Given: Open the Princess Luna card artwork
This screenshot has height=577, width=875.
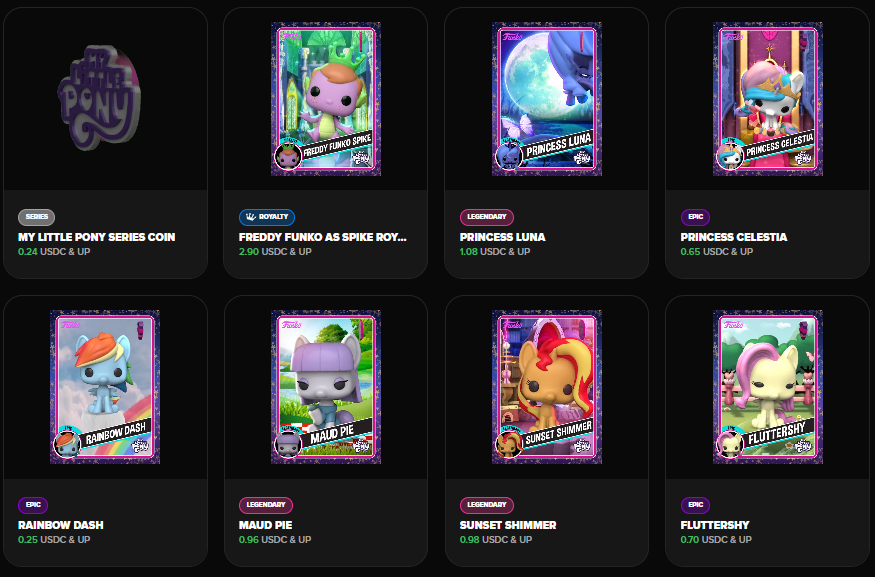Looking at the screenshot, I should [547, 99].
